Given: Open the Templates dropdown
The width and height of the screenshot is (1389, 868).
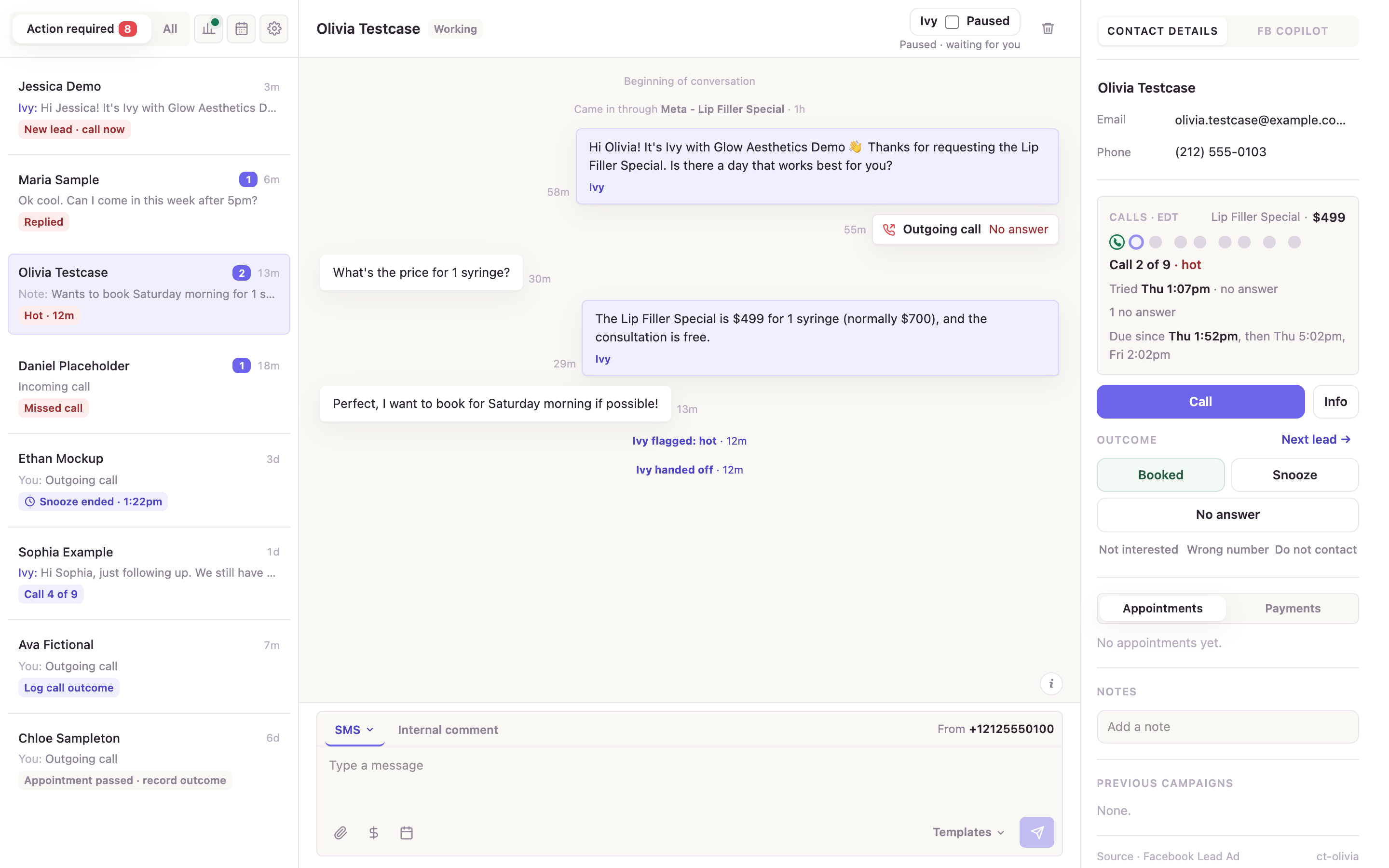Looking at the screenshot, I should pyautogui.click(x=968, y=832).
